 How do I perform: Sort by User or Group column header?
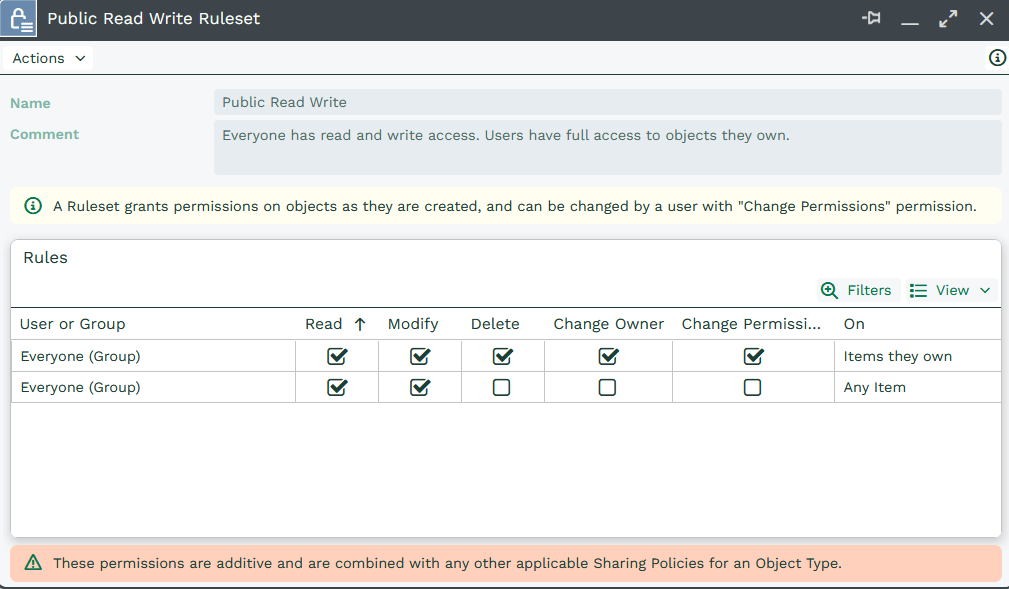(73, 324)
